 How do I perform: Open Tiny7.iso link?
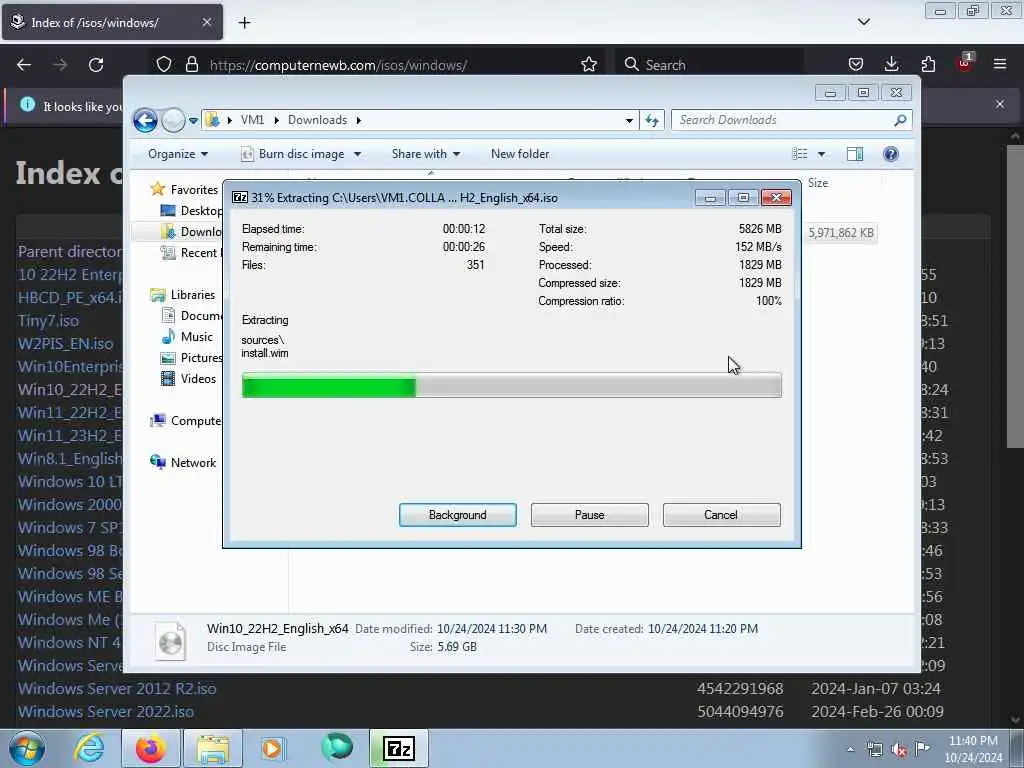(48, 321)
